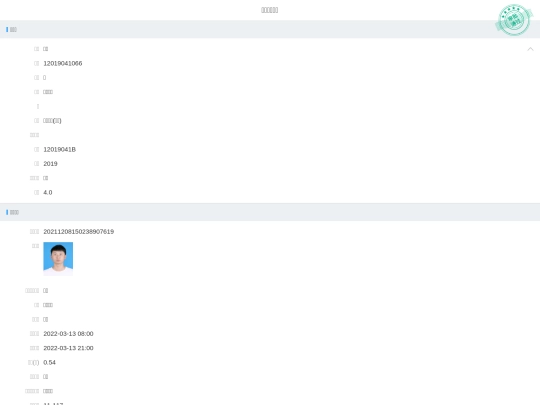Collapse the section using the up chevron
This screenshot has width=540, height=405.
point(530,49)
